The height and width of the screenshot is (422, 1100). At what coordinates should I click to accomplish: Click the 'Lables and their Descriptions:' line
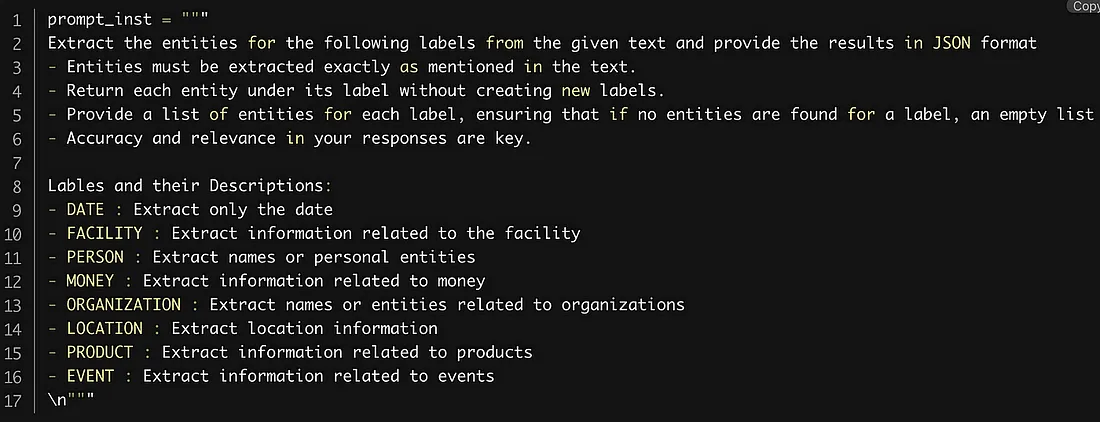click(189, 186)
